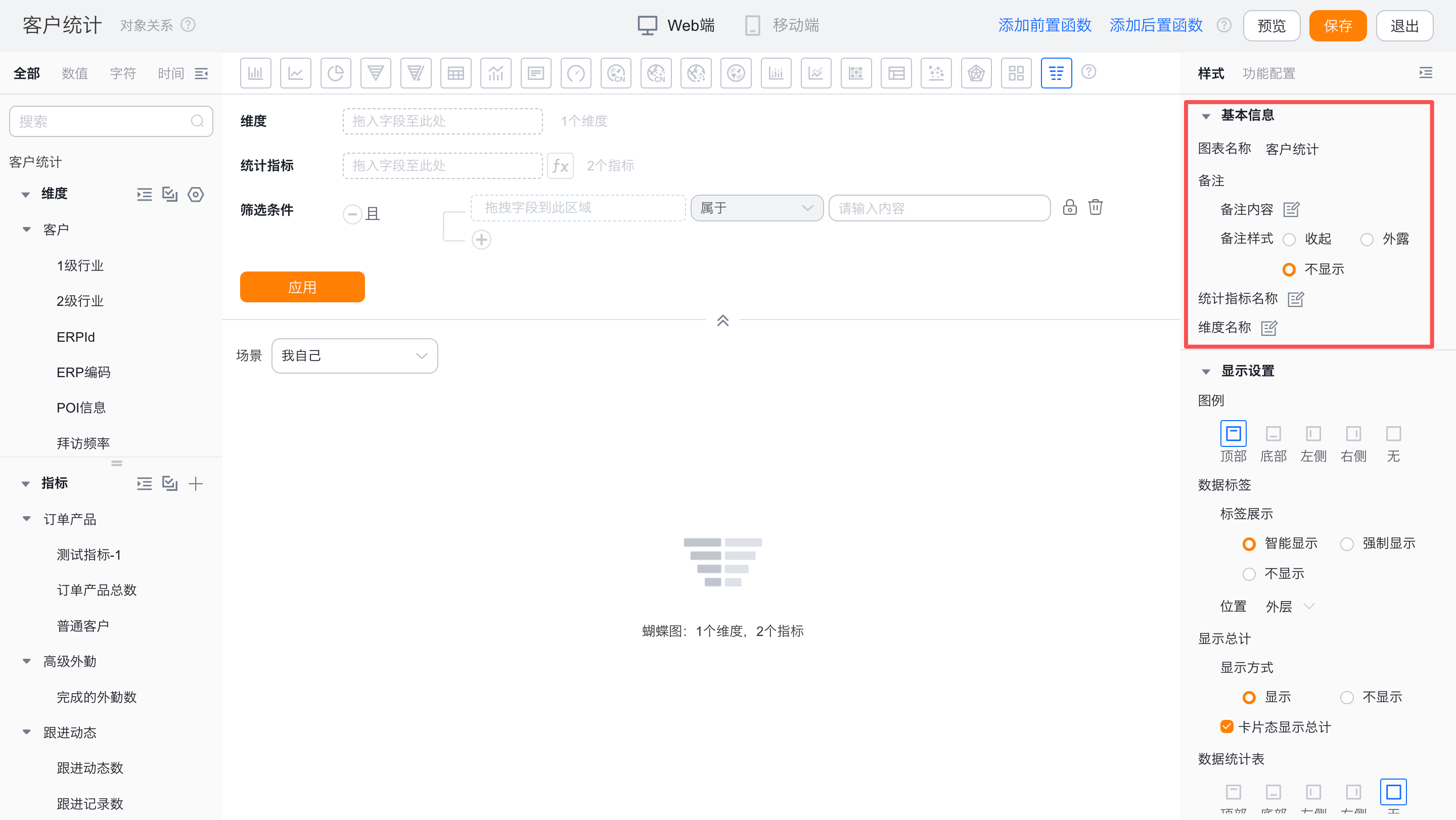Click the lock icon in filter row
1456x820 pixels.
[1069, 207]
